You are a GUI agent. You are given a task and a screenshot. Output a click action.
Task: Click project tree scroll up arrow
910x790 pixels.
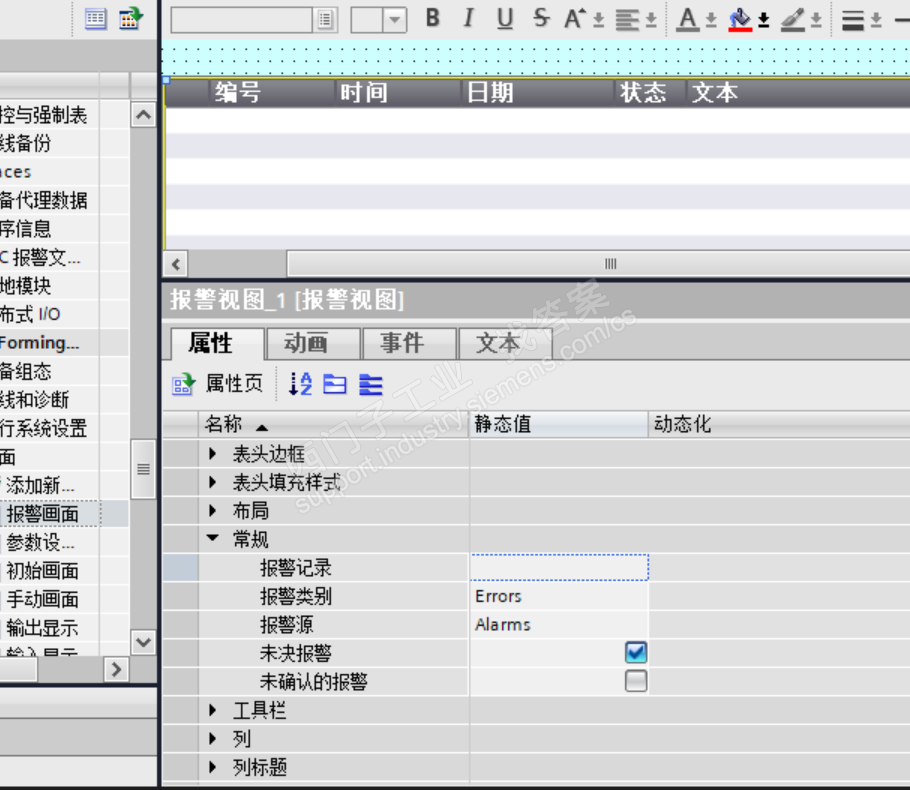[143, 115]
